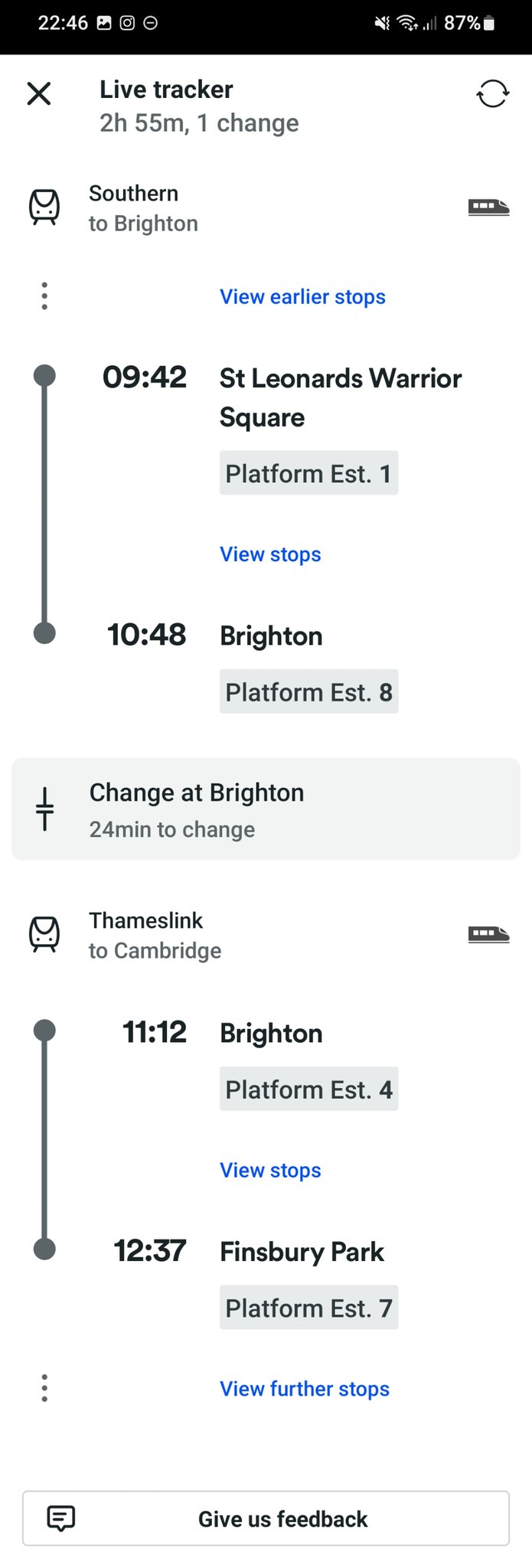Tap the feedback speech bubble icon
This screenshot has height=1568, width=532.
click(x=61, y=1518)
